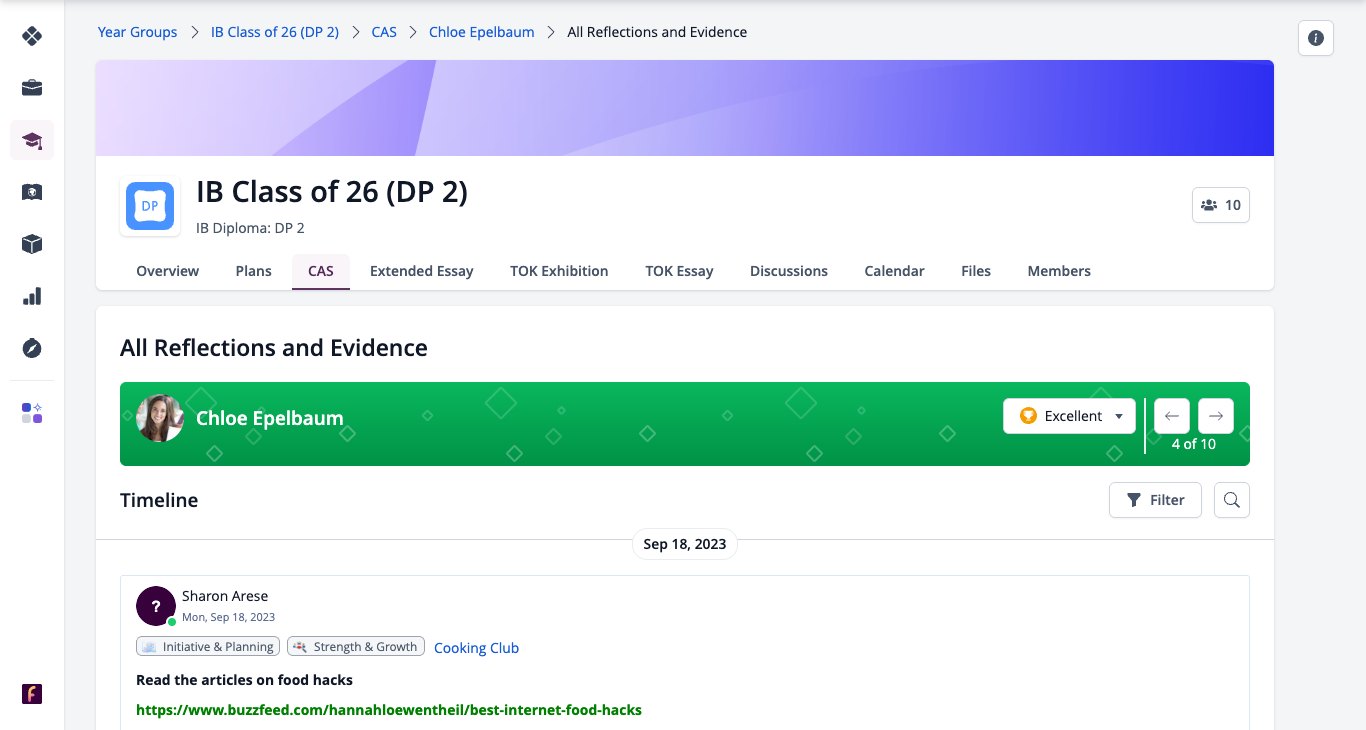This screenshot has height=730, width=1366.
Task: Click the Chloe Epelbaum breadcrumb link
Action: 482,32
